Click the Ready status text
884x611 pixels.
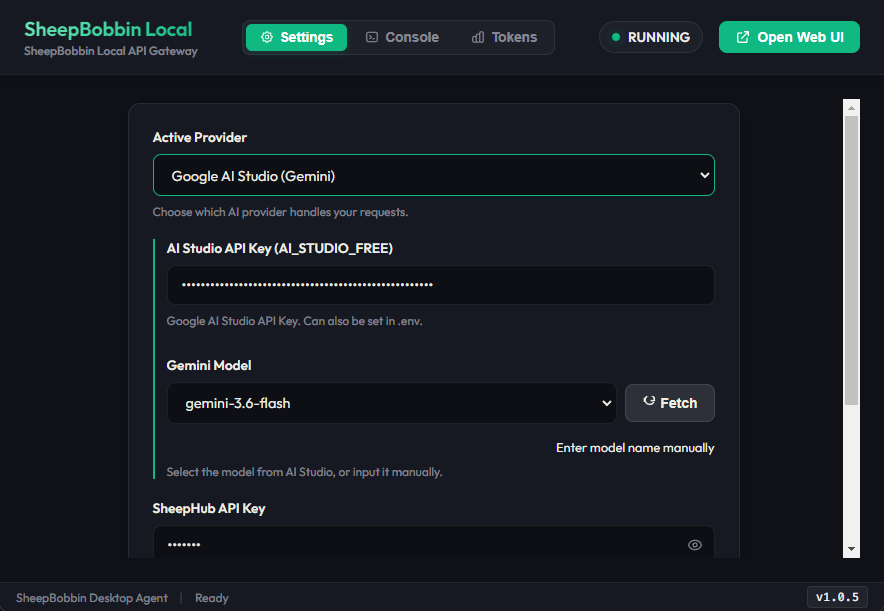coord(211,598)
